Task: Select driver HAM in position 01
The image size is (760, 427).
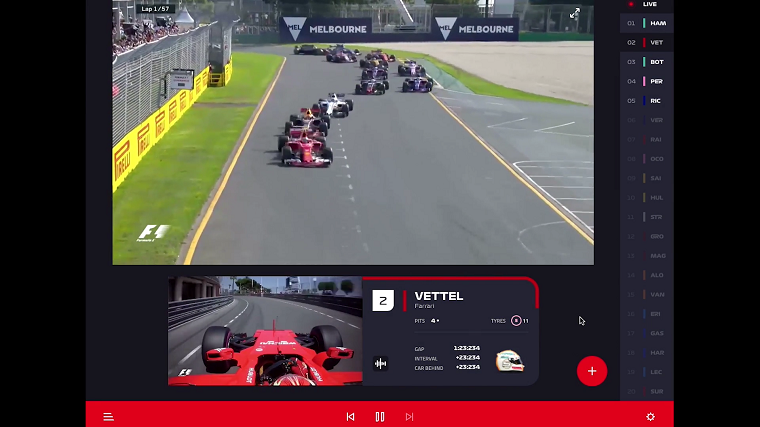Action: (x=647, y=23)
